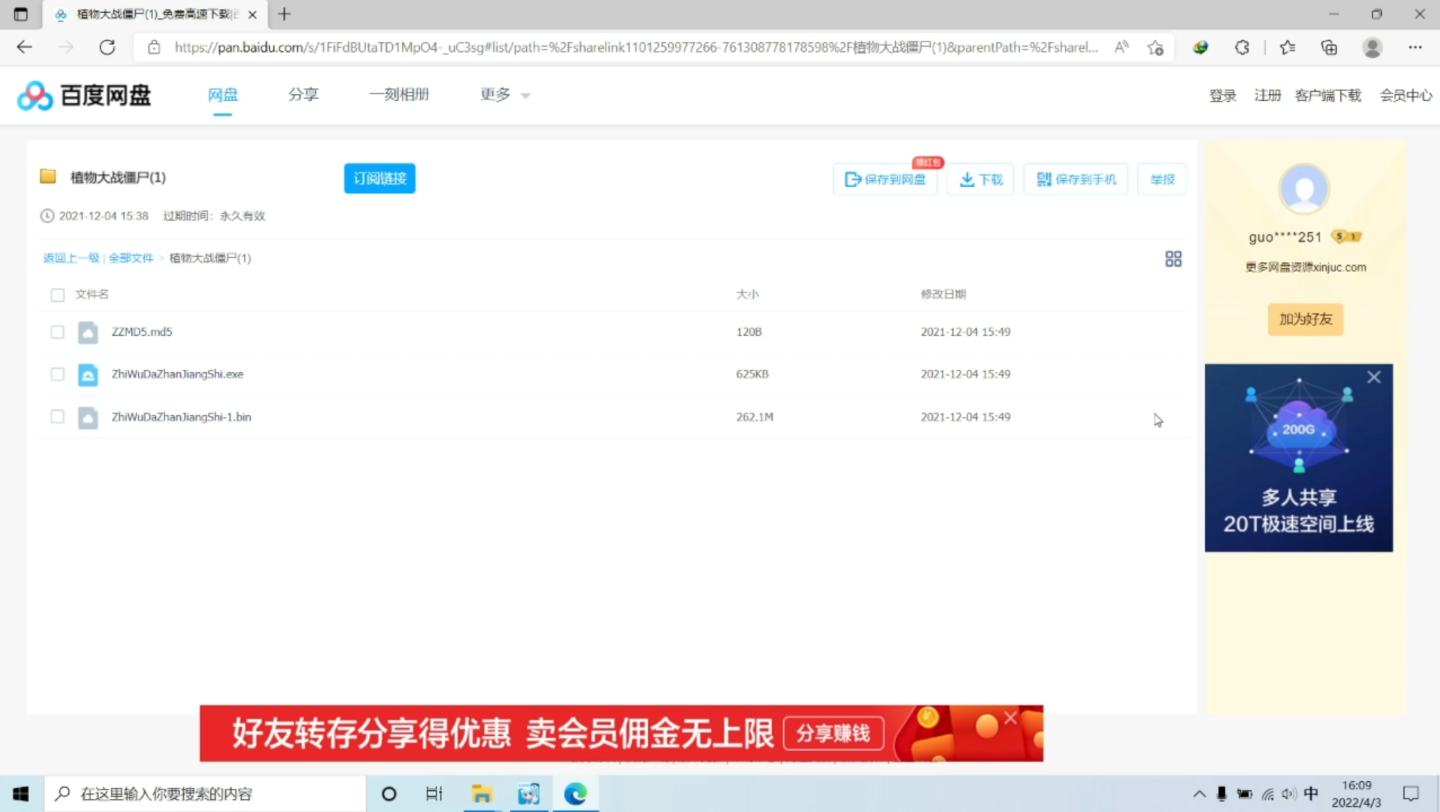Toggle the select-all 文件名 checkbox
The width and height of the screenshot is (1440, 812).
click(x=57, y=295)
